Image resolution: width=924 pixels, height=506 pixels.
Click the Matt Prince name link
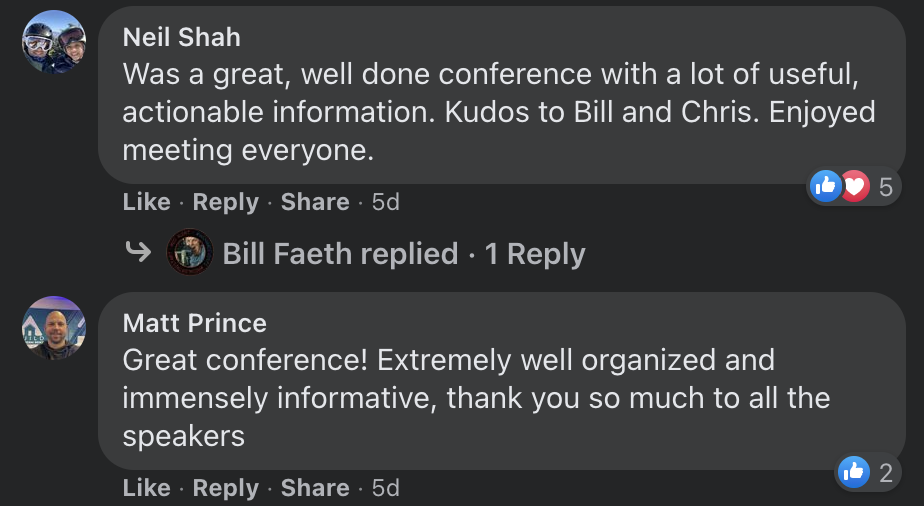[x=194, y=324]
